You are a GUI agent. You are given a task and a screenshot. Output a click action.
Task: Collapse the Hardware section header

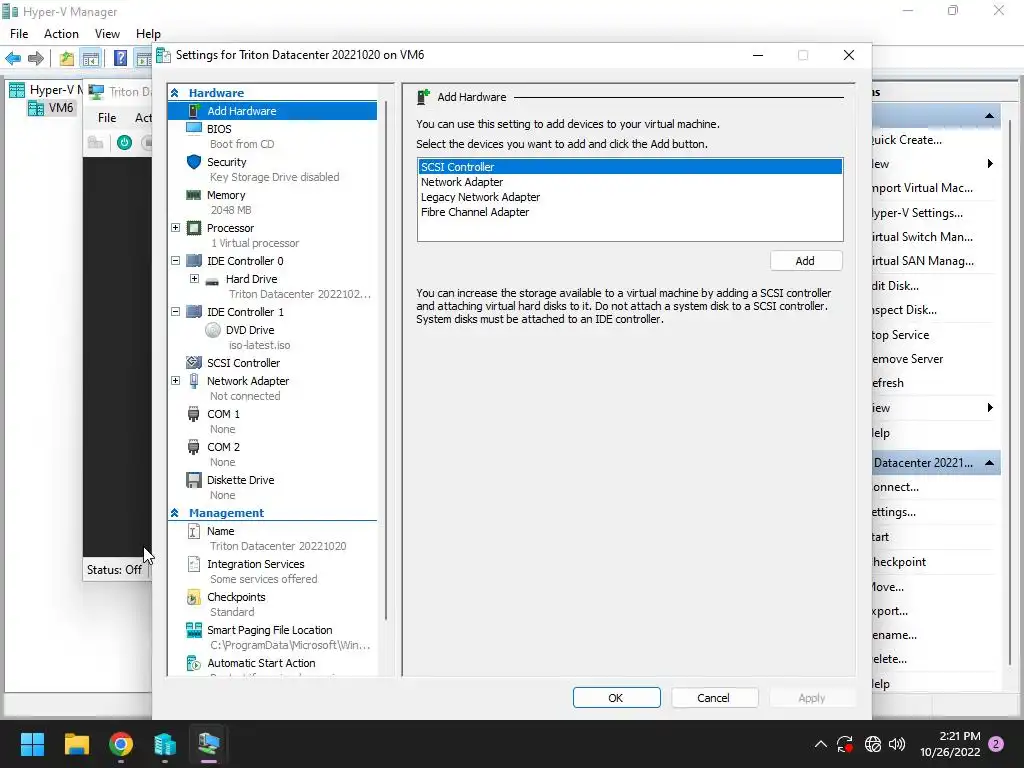[x=174, y=93]
